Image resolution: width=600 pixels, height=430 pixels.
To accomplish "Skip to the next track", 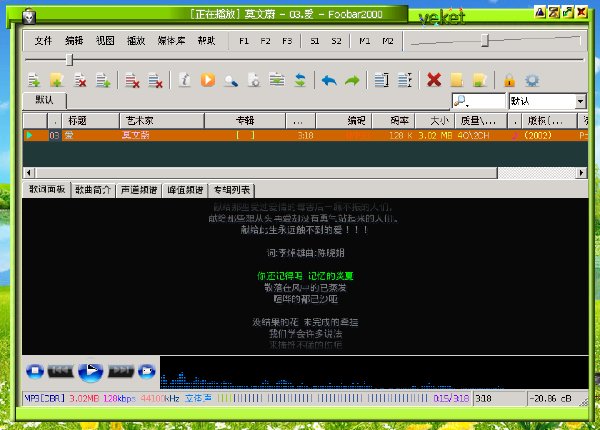I will [x=121, y=370].
